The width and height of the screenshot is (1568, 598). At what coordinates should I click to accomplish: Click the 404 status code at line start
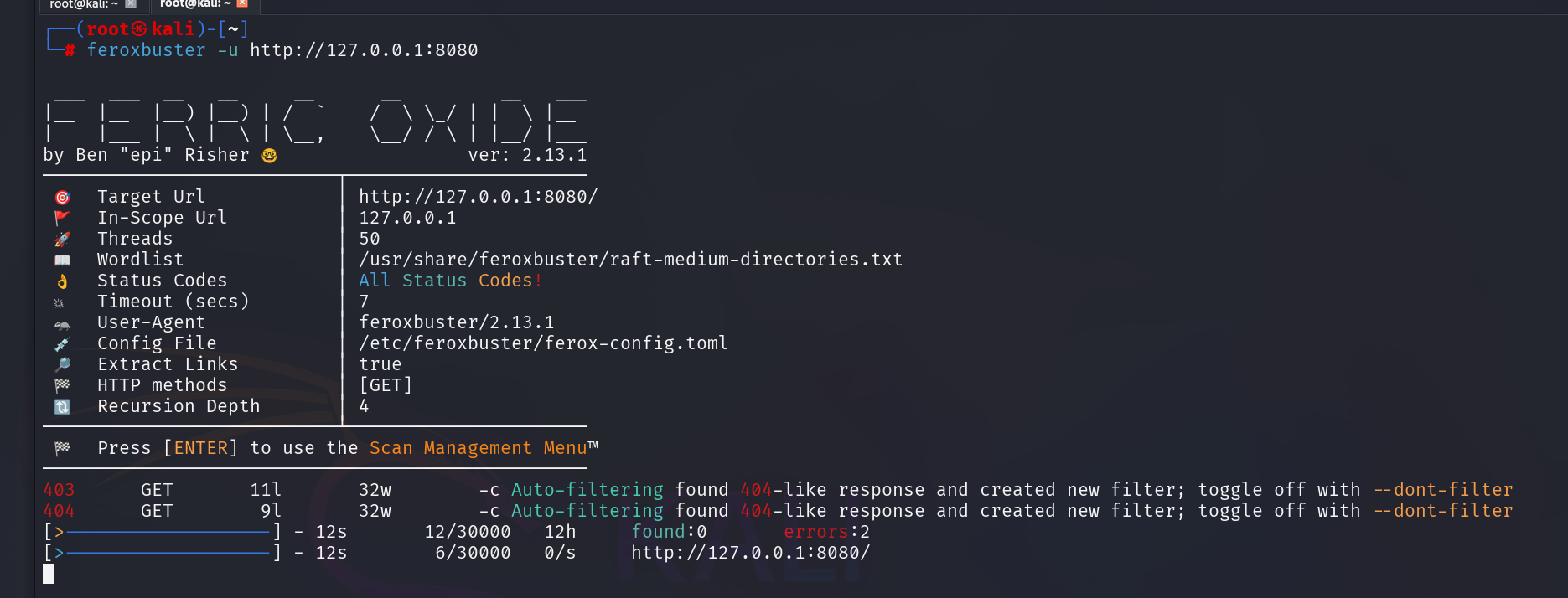click(x=59, y=511)
